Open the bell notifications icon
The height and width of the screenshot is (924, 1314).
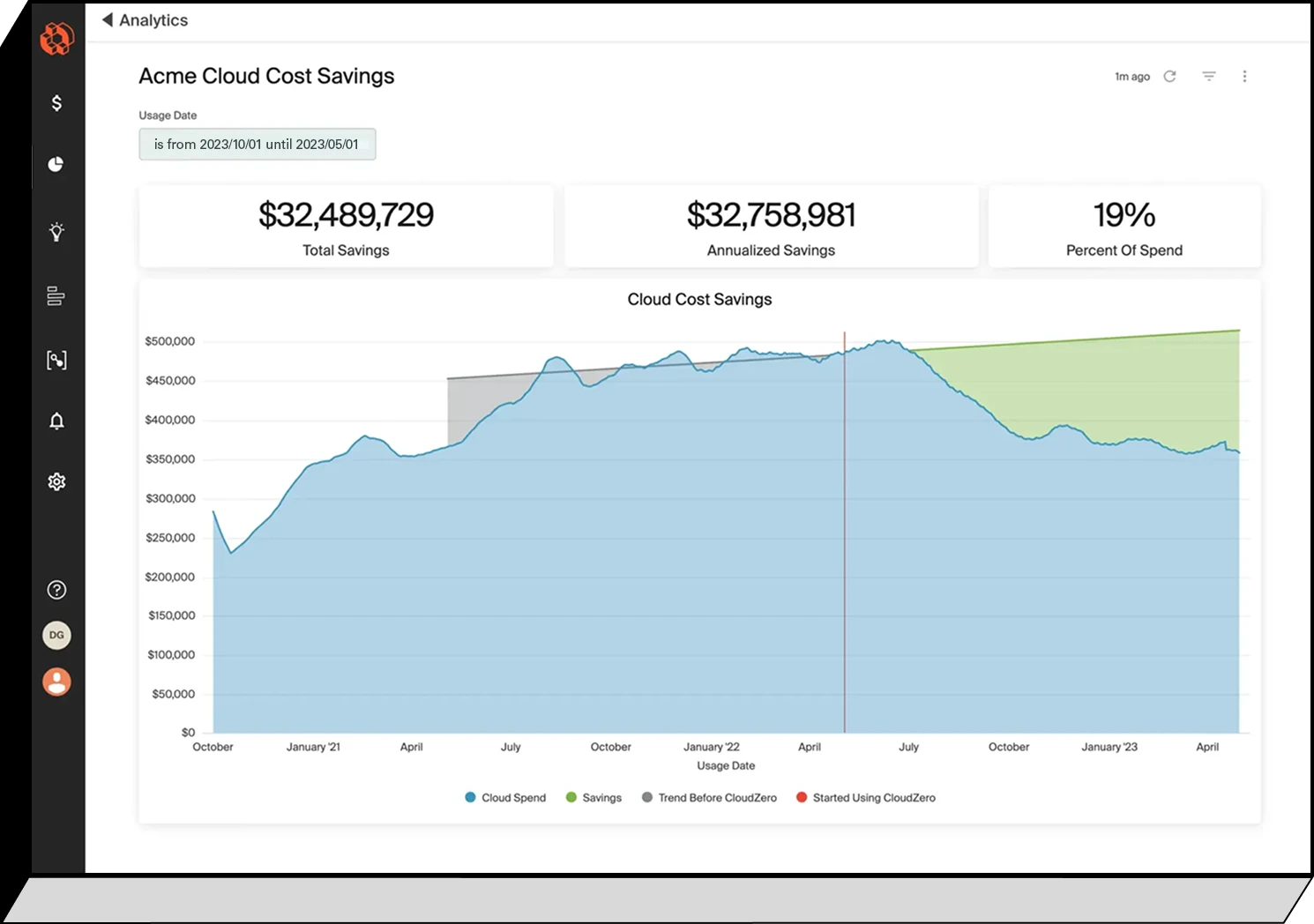[x=56, y=421]
